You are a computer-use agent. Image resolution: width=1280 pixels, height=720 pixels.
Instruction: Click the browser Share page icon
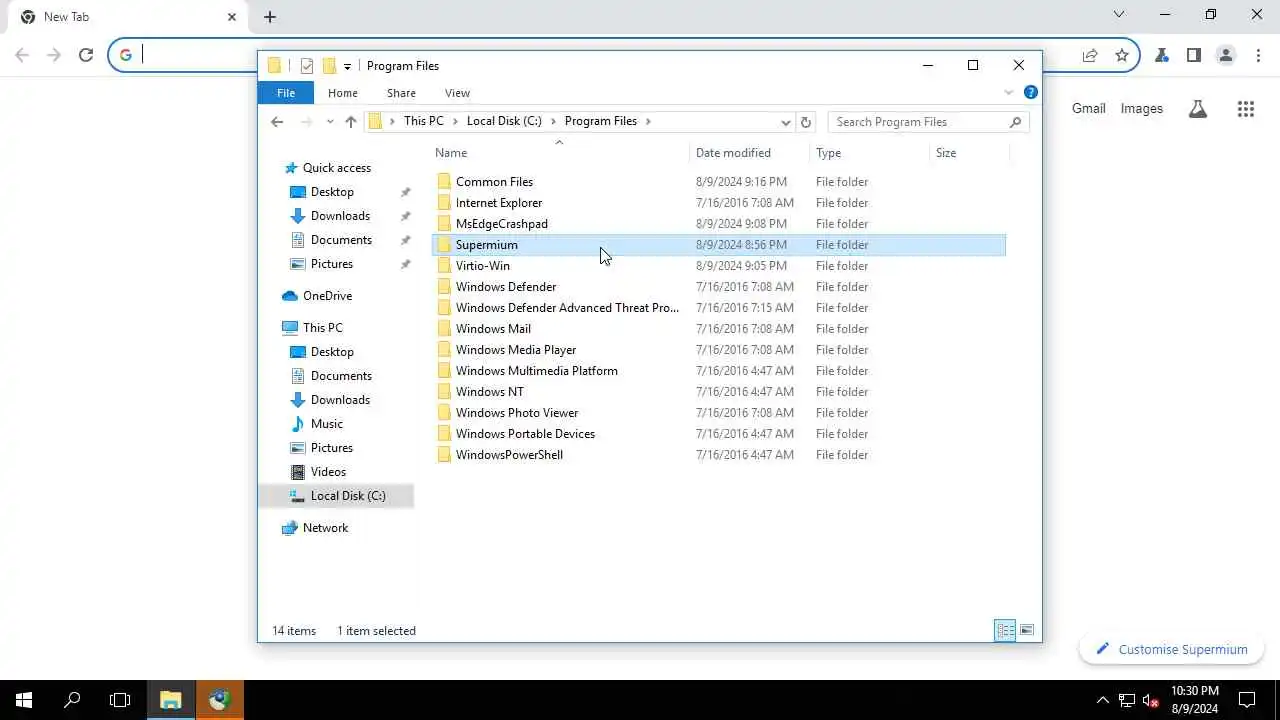1090,55
